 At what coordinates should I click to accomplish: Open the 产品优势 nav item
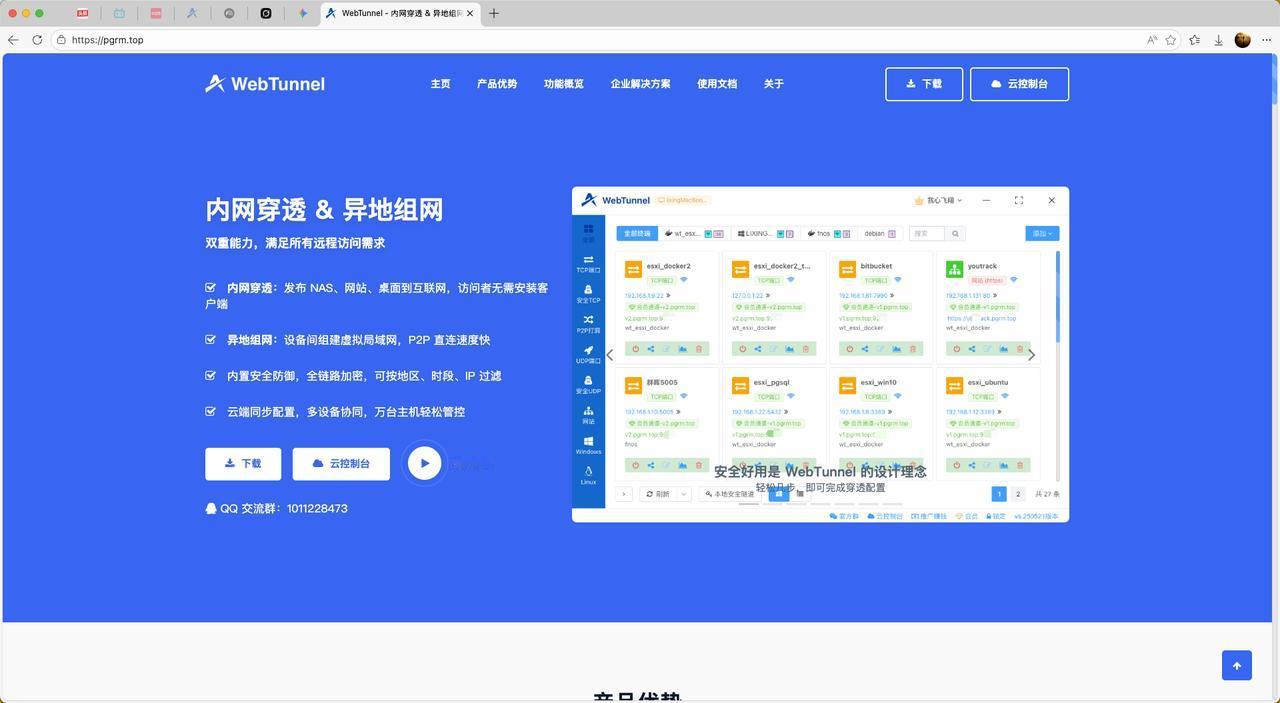(497, 84)
